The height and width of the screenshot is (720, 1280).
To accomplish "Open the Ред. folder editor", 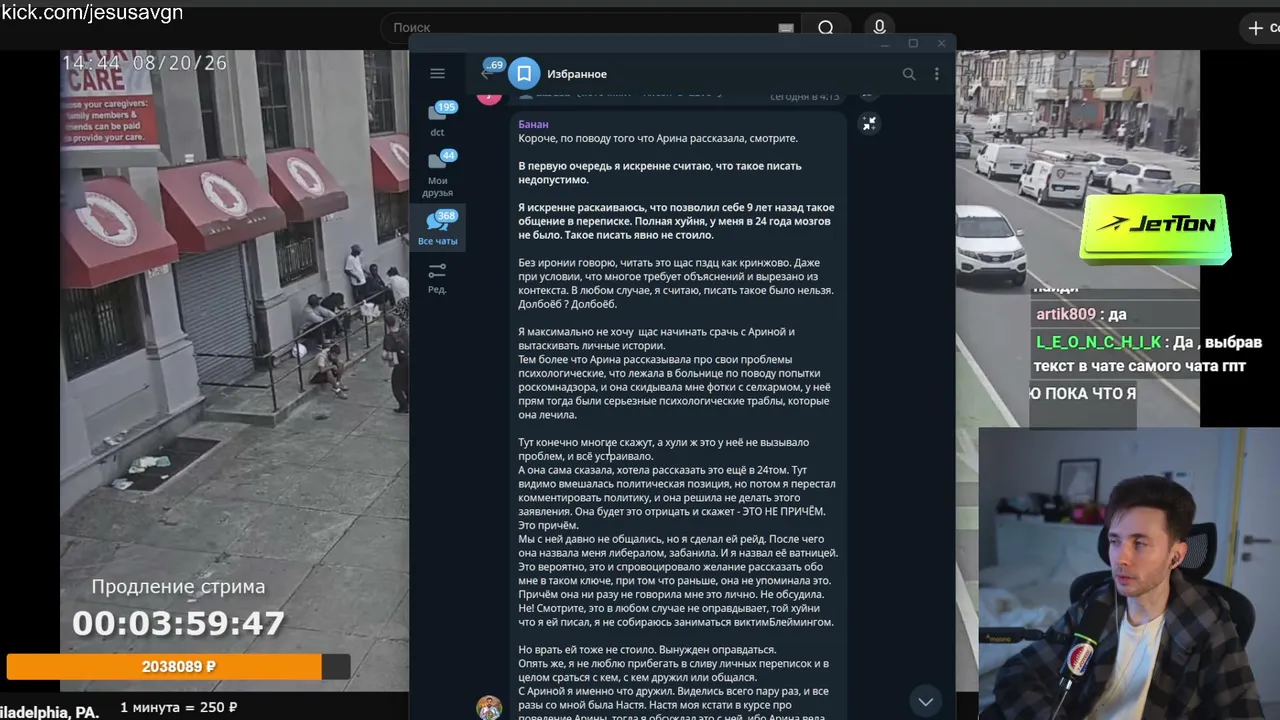I will [x=437, y=278].
